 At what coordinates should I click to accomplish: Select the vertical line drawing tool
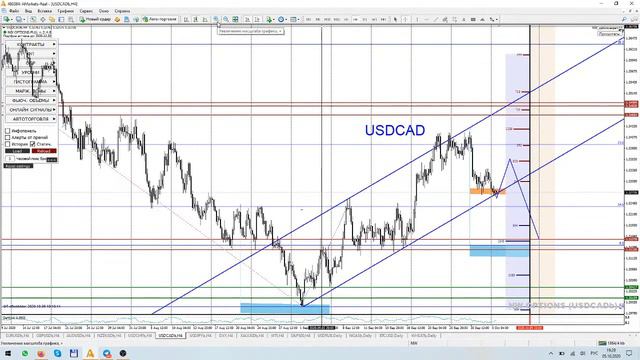[x=417, y=19]
